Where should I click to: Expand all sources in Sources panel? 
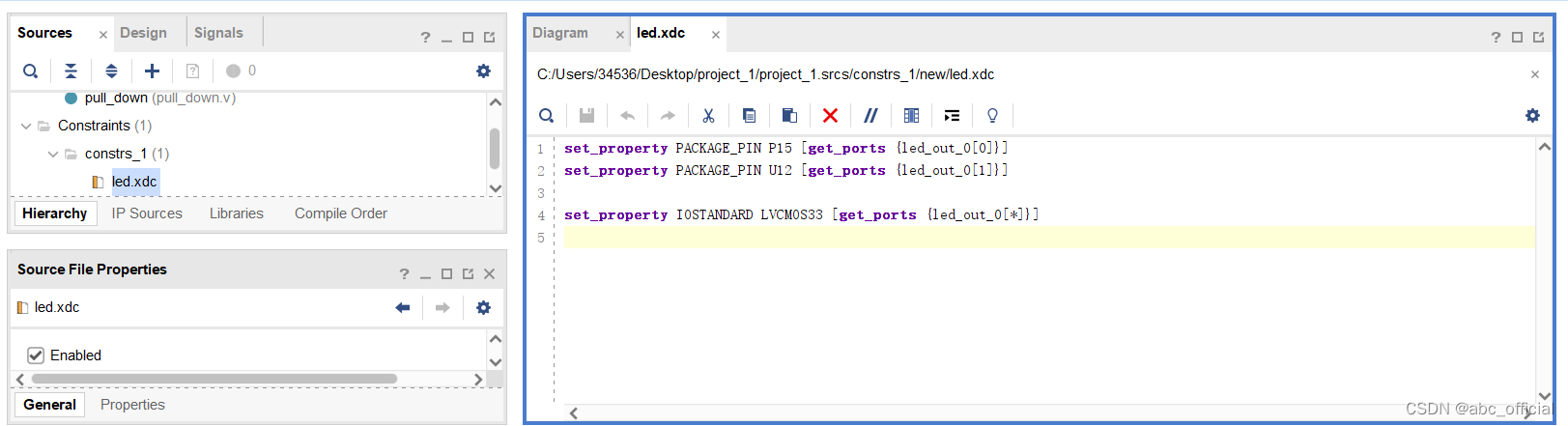[x=111, y=71]
